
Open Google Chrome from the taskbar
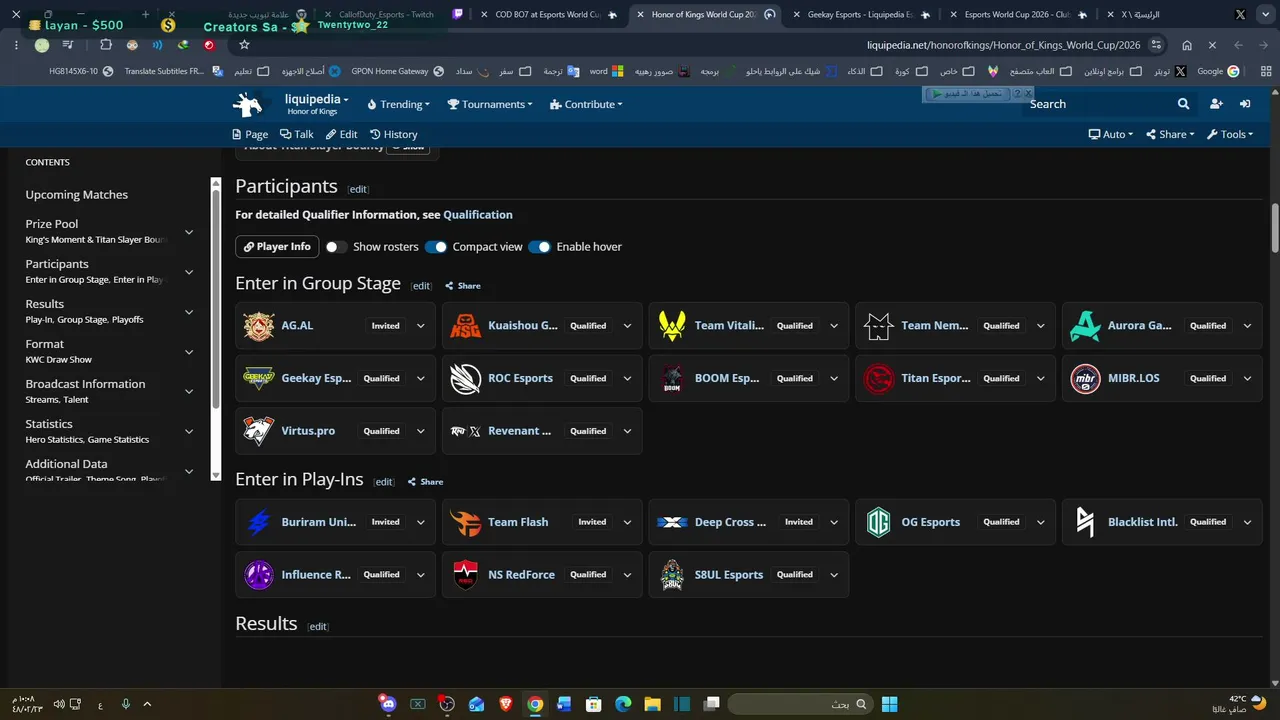[535, 704]
